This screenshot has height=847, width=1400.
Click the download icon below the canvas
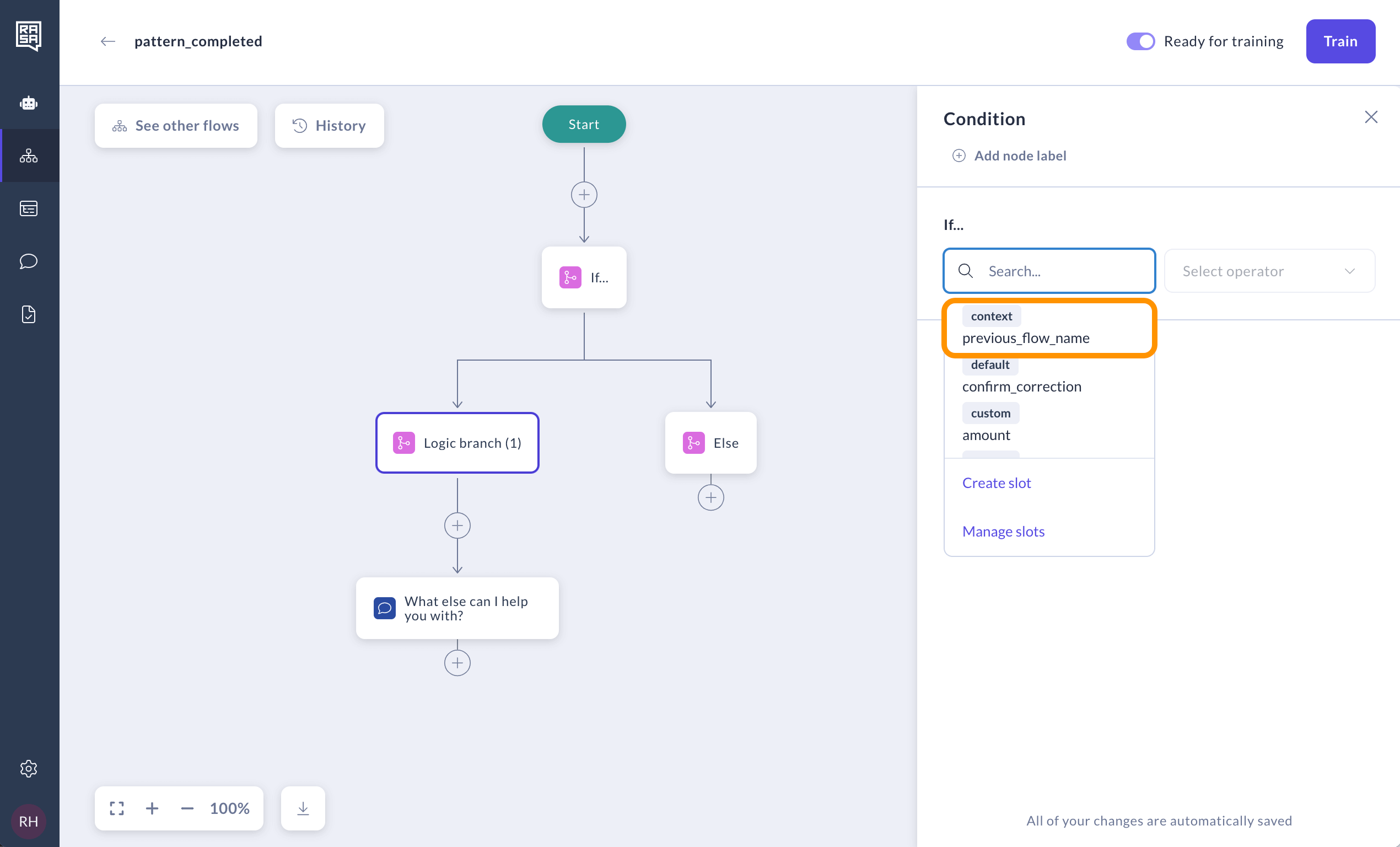click(302, 808)
